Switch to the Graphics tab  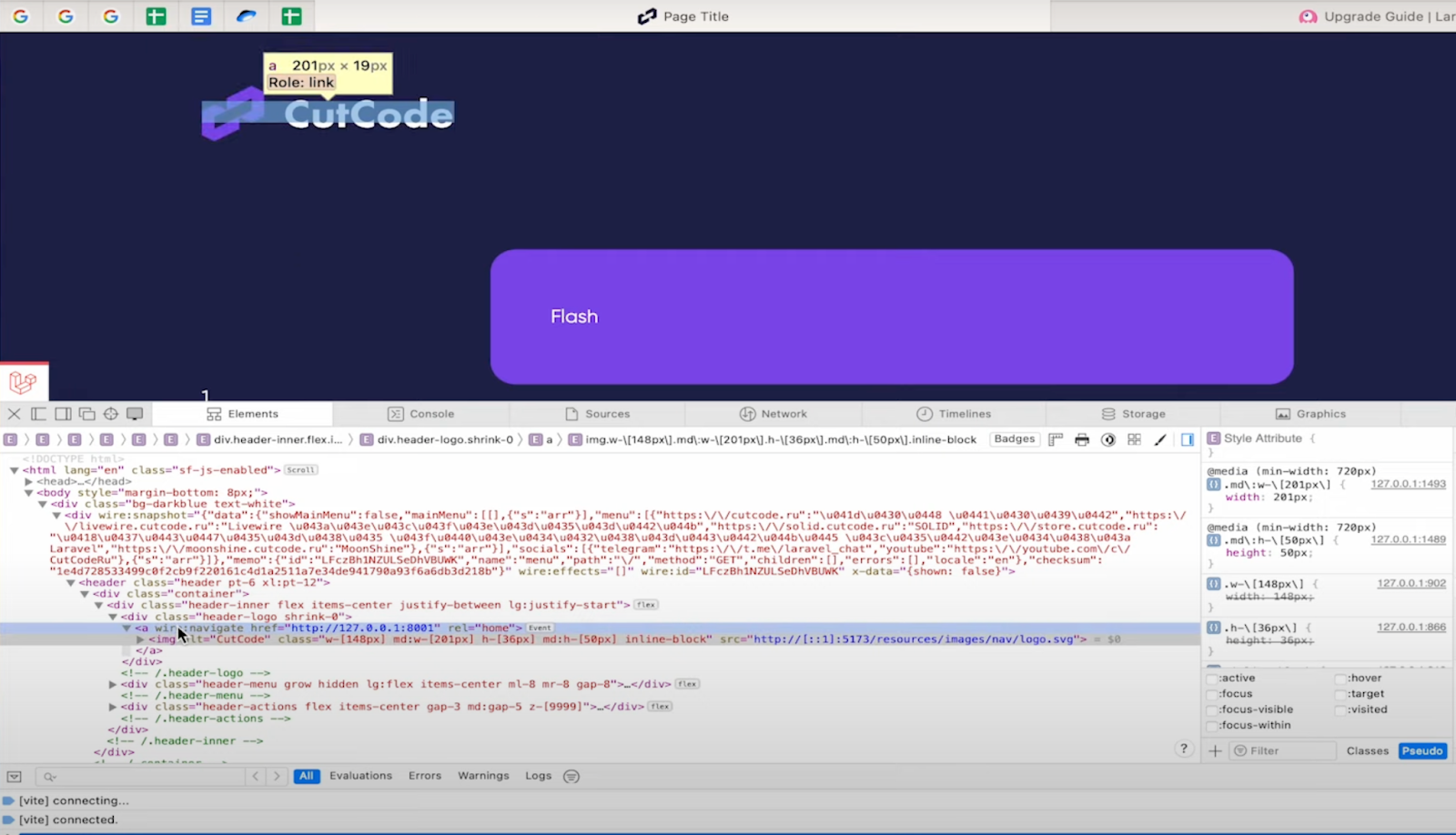[x=1311, y=414]
